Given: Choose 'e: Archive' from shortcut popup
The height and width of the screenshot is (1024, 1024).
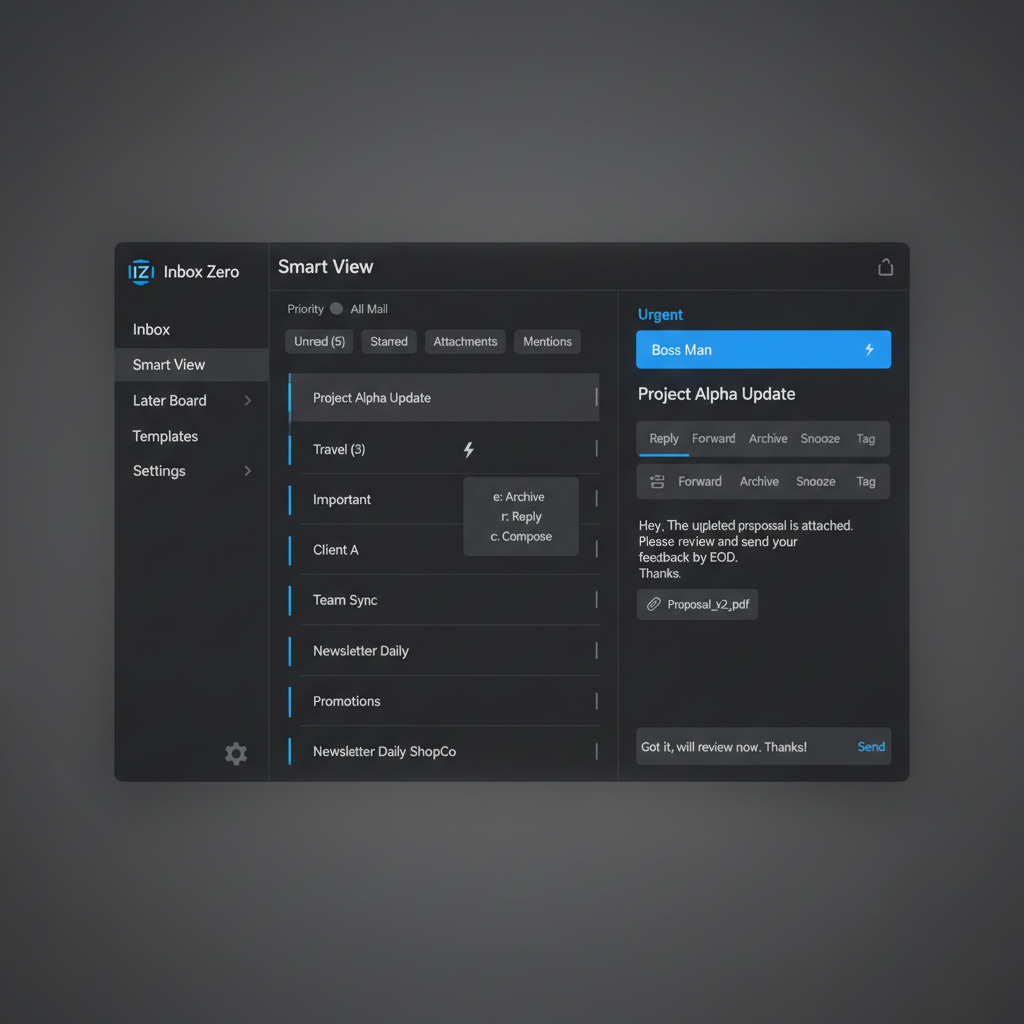Looking at the screenshot, I should point(519,497).
